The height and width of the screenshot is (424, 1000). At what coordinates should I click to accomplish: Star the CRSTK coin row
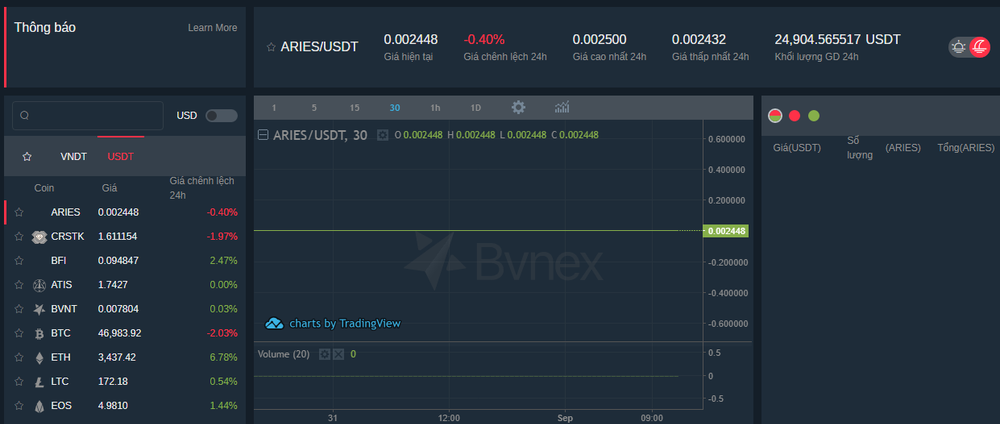pos(19,237)
